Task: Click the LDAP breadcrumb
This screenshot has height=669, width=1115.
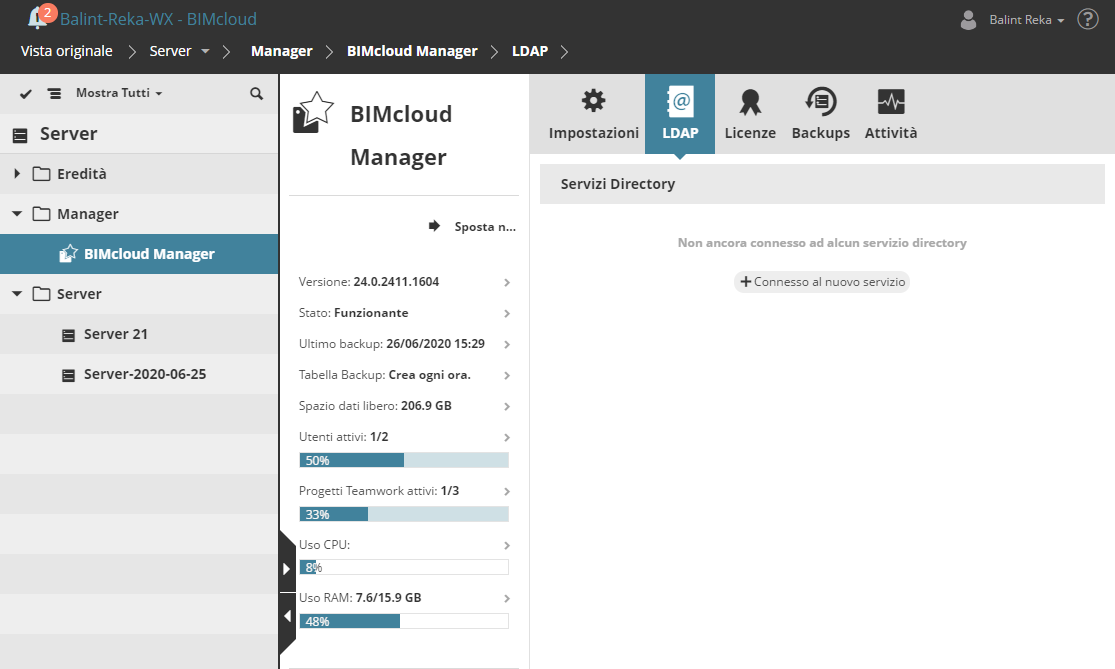Action: (x=530, y=51)
